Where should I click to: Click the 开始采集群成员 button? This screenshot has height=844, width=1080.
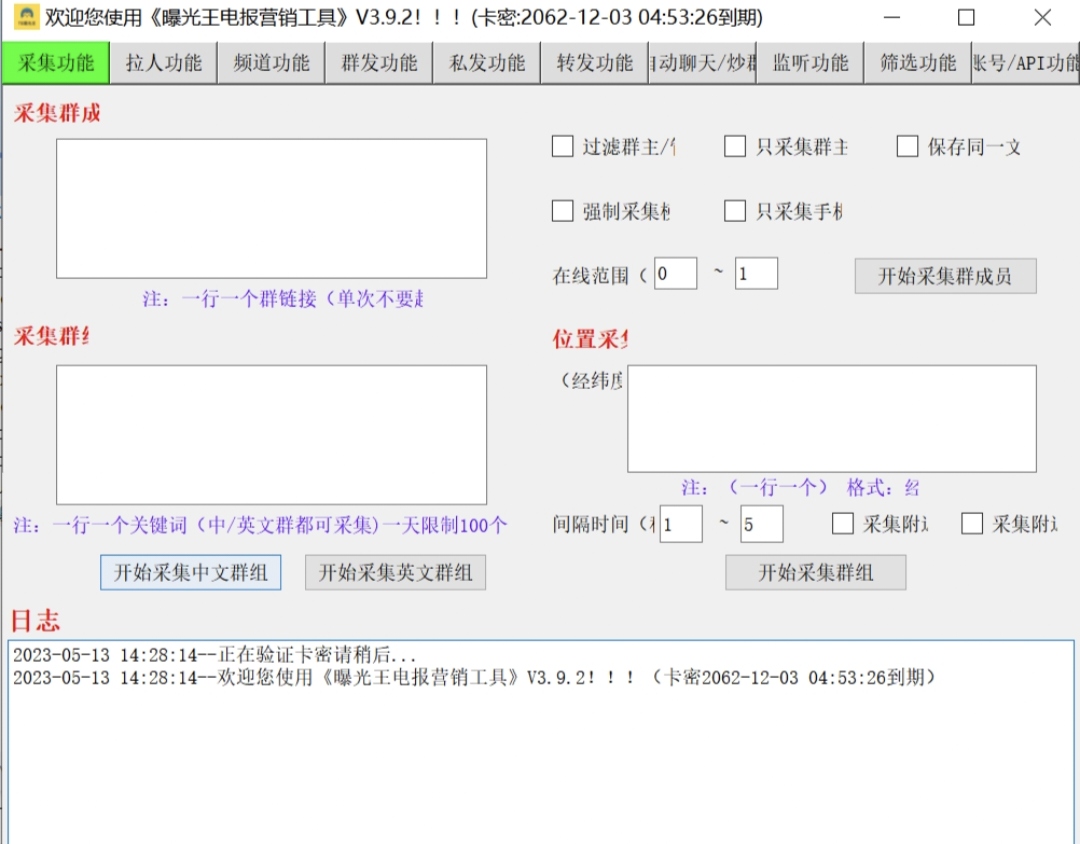point(944,276)
